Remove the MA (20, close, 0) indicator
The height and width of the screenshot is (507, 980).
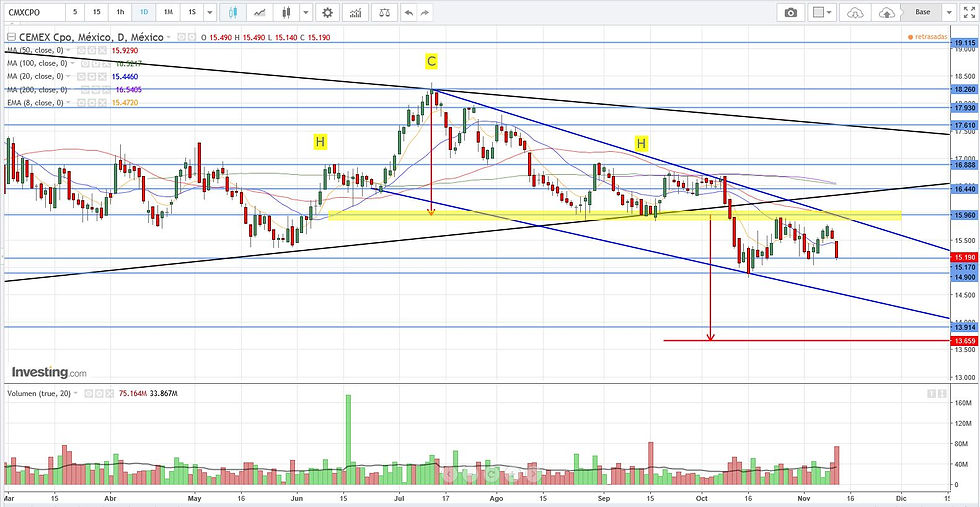(102, 76)
